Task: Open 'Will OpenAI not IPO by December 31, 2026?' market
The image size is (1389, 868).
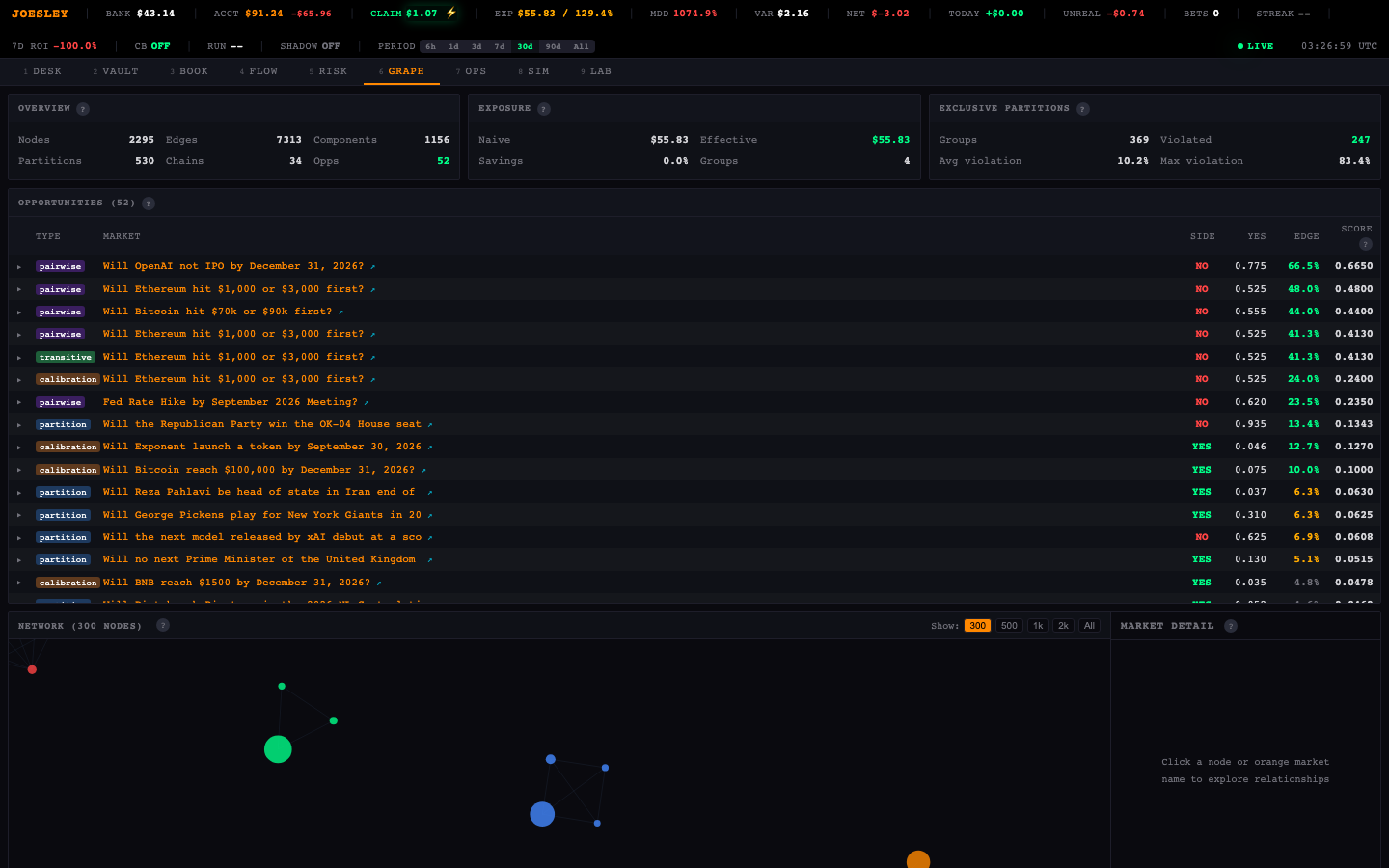Action: pyautogui.click(x=233, y=266)
